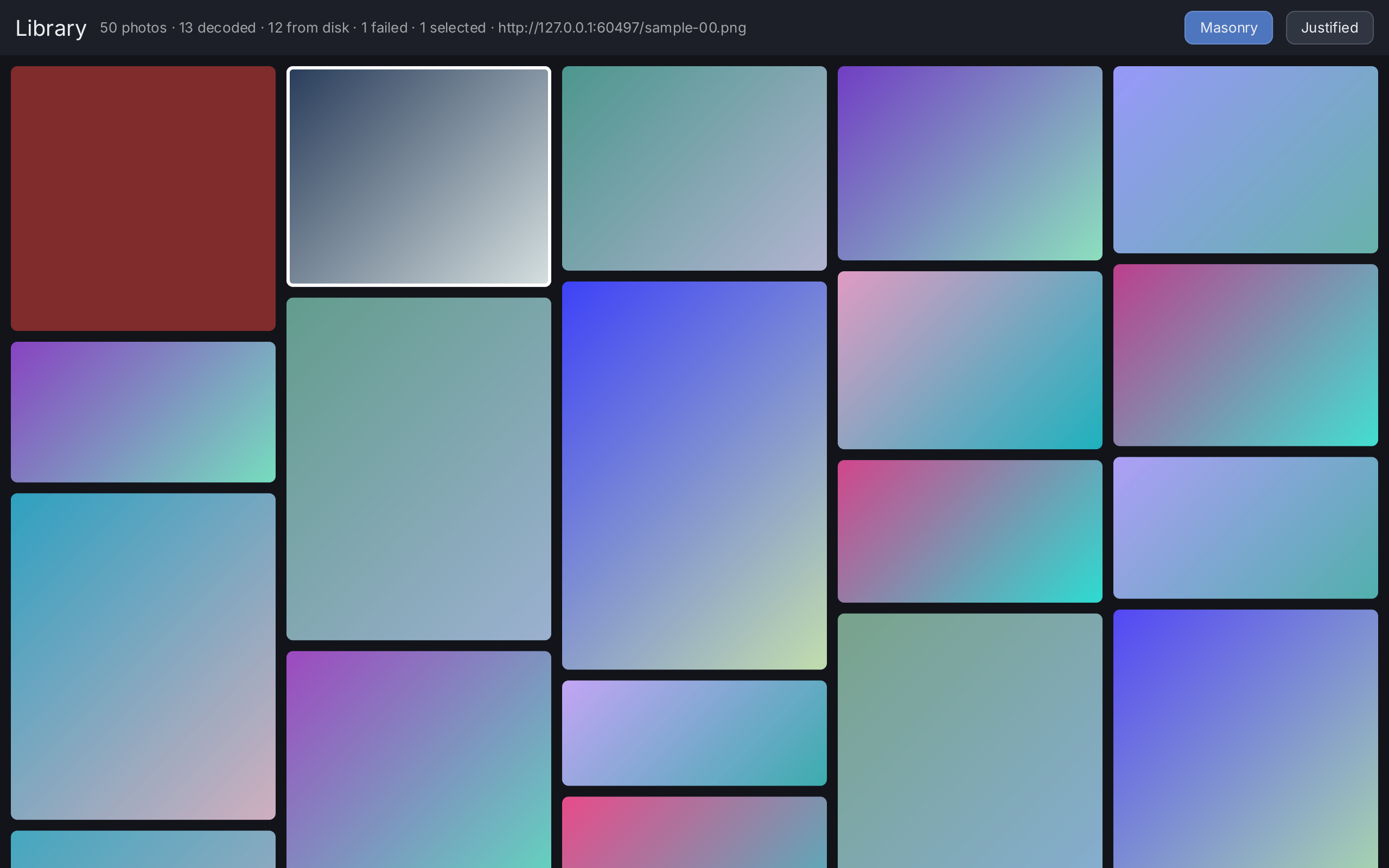Switch to the Justified layout
The width and height of the screenshot is (1389, 868).
click(1329, 28)
